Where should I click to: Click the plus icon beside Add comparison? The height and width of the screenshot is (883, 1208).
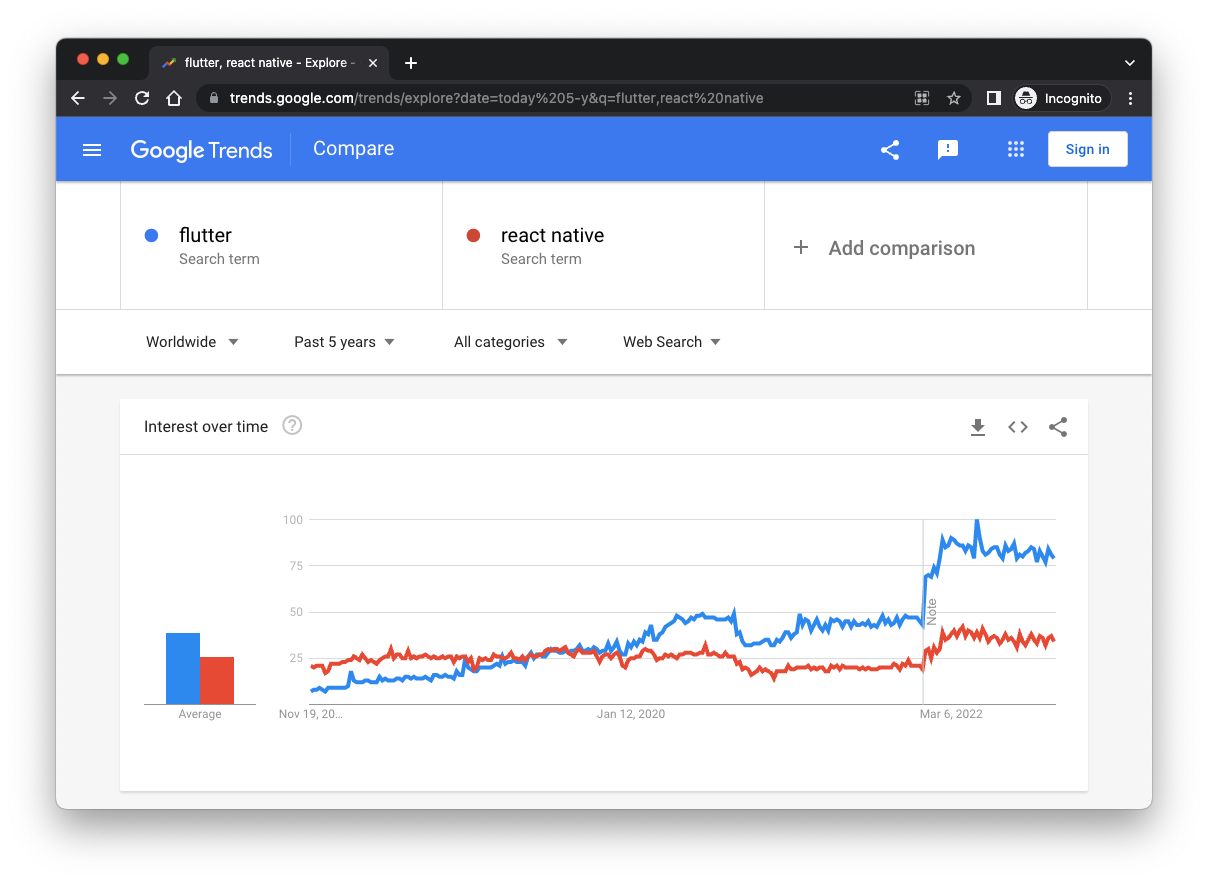click(800, 247)
